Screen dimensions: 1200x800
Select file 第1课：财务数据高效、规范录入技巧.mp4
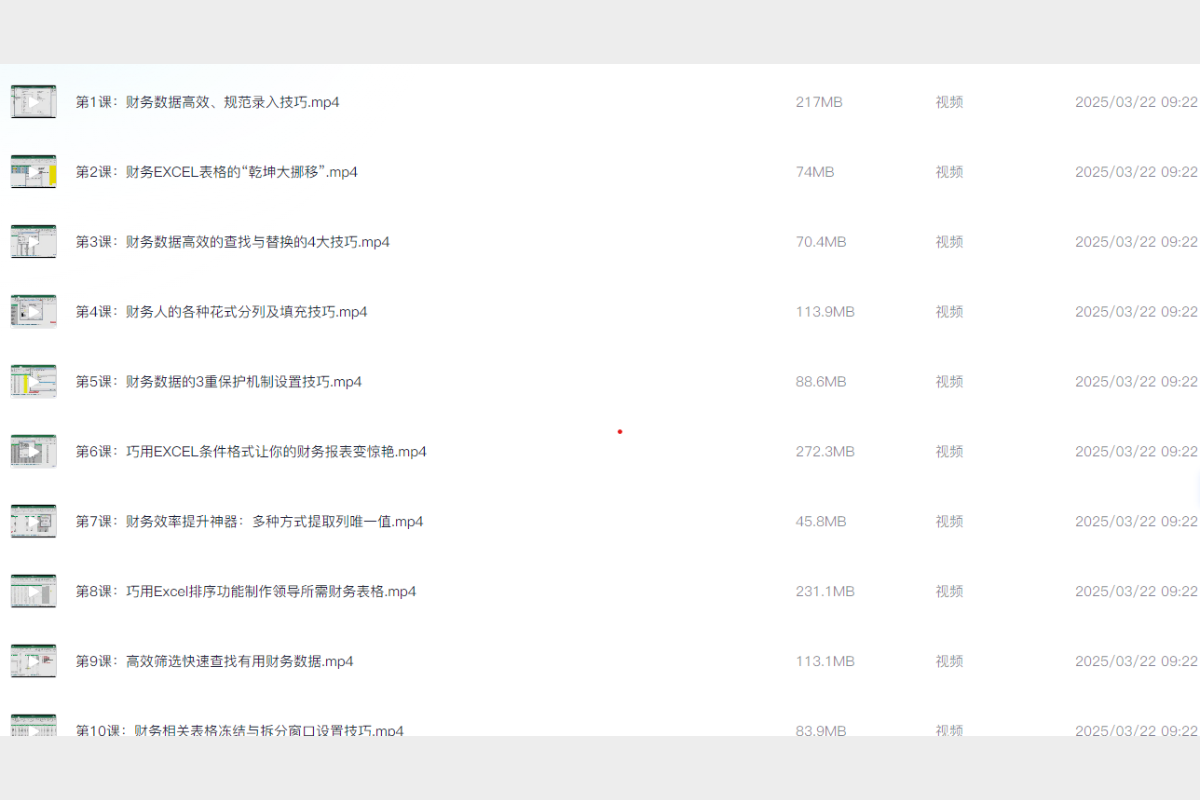click(x=208, y=102)
